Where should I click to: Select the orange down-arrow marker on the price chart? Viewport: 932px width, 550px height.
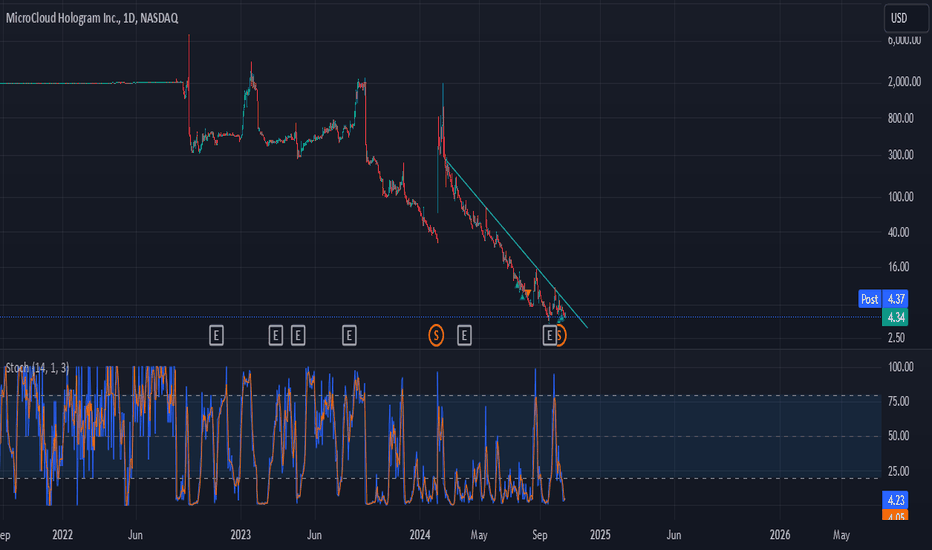527,293
